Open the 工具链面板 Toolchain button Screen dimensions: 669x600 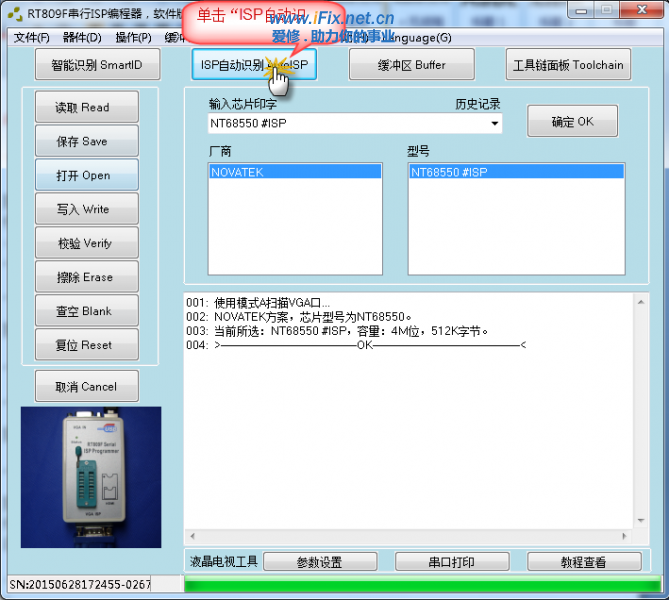pos(568,66)
